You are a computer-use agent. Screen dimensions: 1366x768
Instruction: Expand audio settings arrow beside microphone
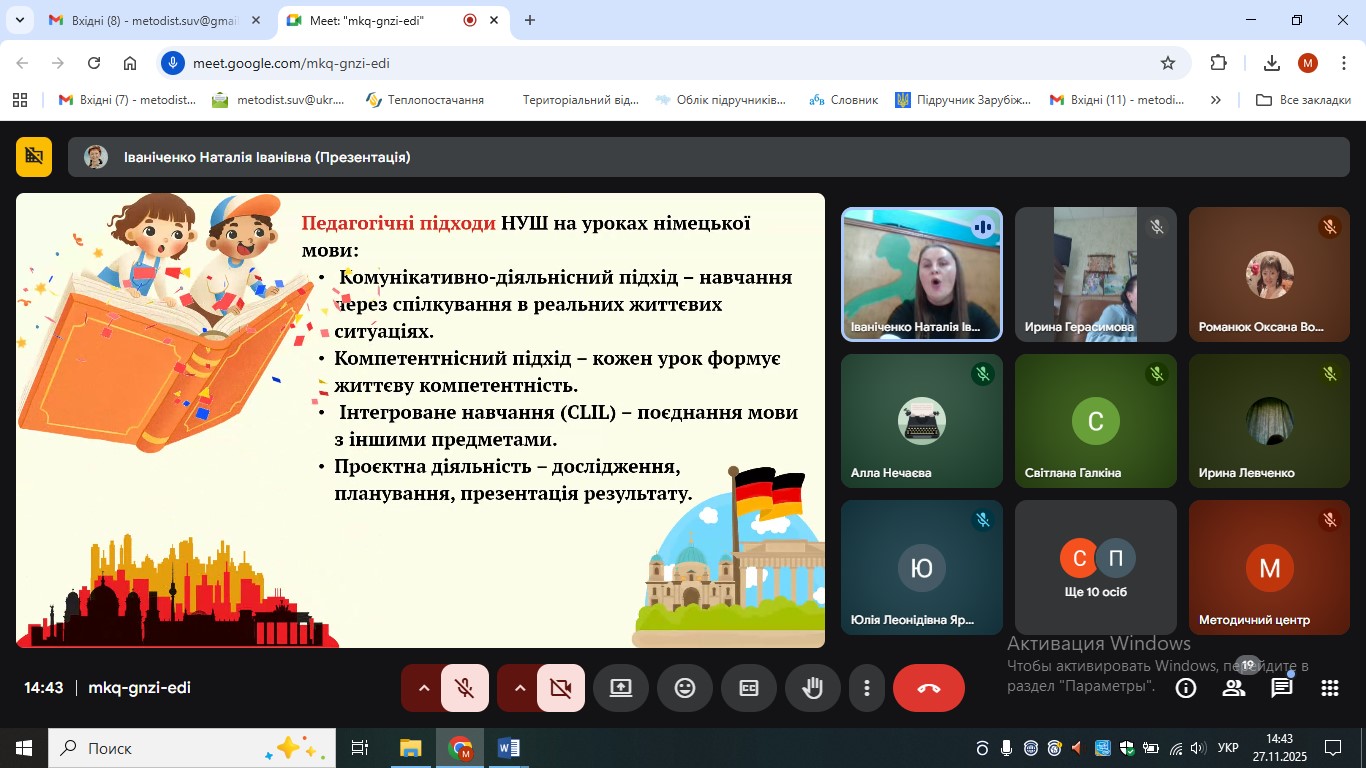click(x=424, y=688)
